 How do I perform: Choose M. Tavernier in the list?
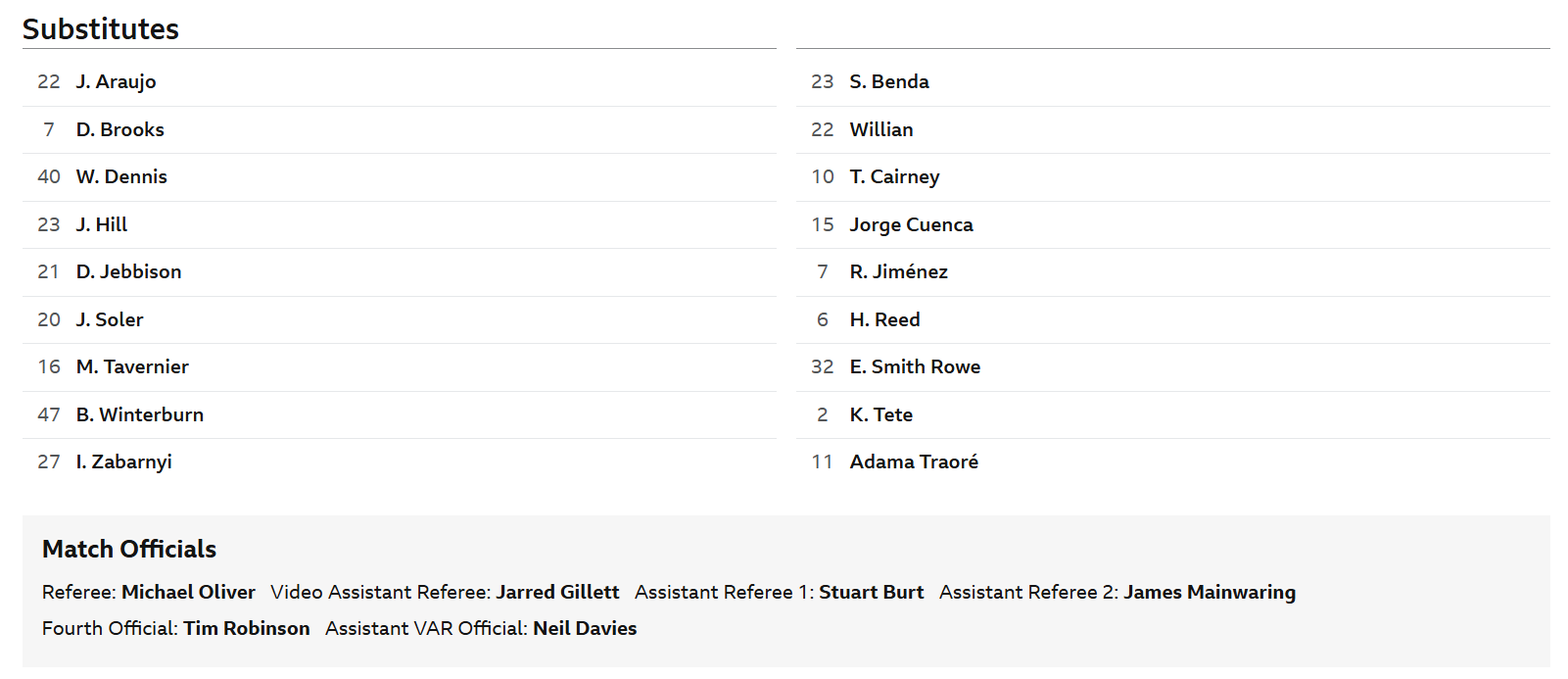coord(132,366)
